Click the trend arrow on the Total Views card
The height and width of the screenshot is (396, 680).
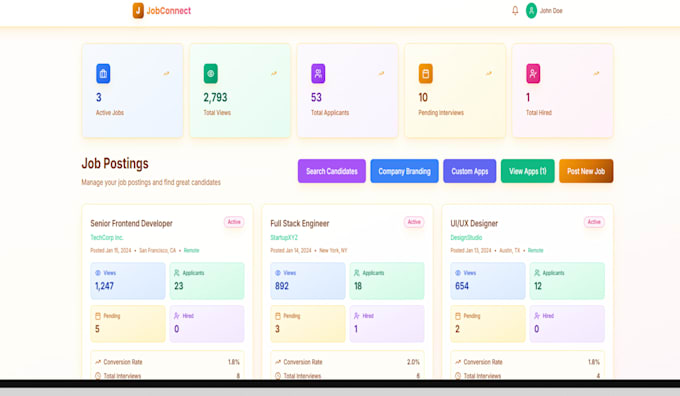pos(274,73)
